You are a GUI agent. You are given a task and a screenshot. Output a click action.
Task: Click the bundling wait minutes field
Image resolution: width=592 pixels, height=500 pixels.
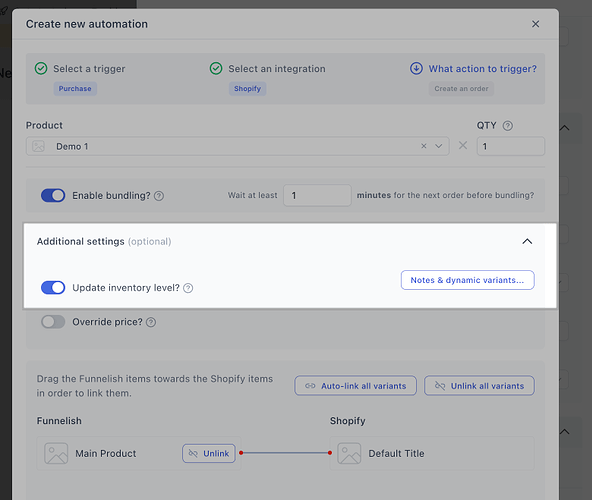click(x=317, y=195)
